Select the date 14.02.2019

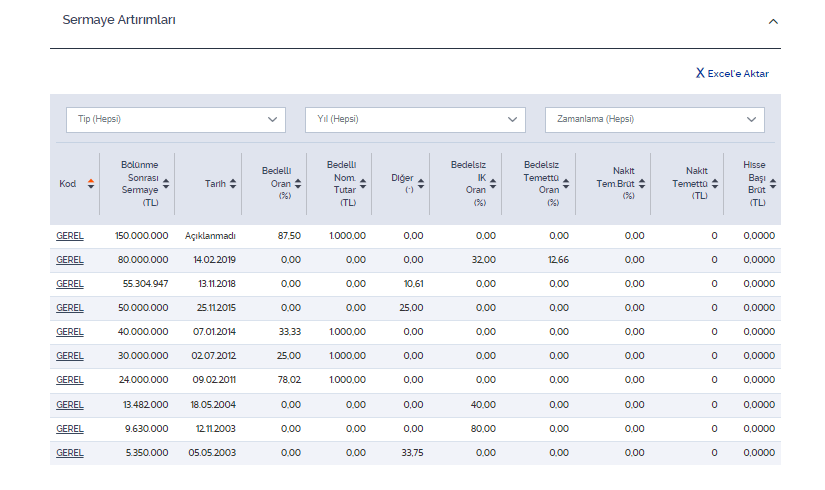tap(215, 260)
